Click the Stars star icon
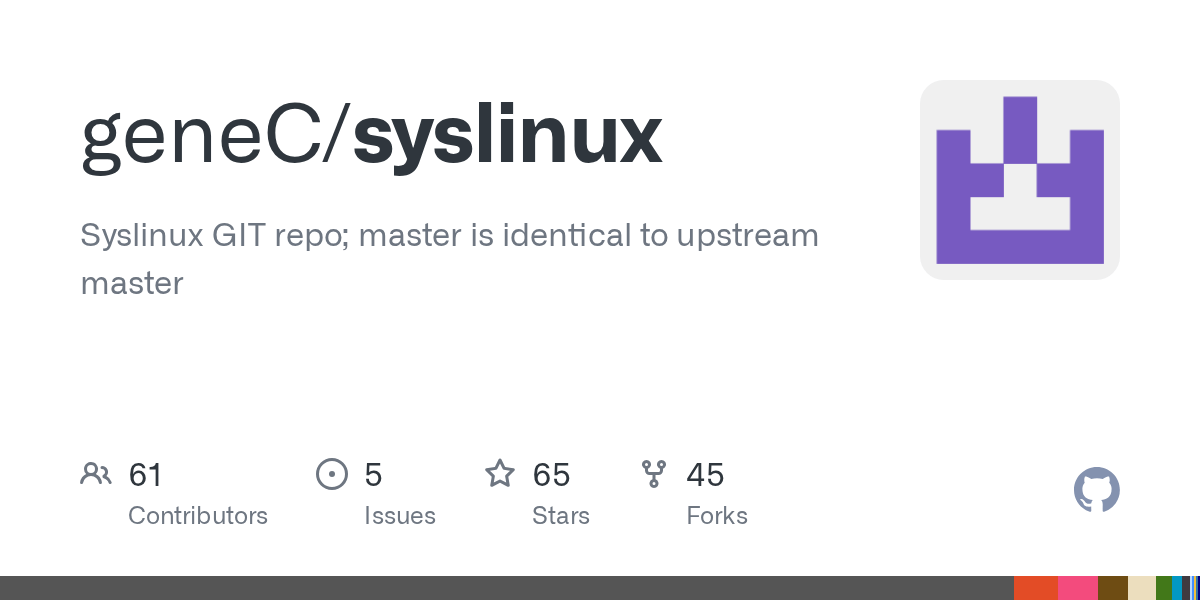The width and height of the screenshot is (1200, 600). 500,473
